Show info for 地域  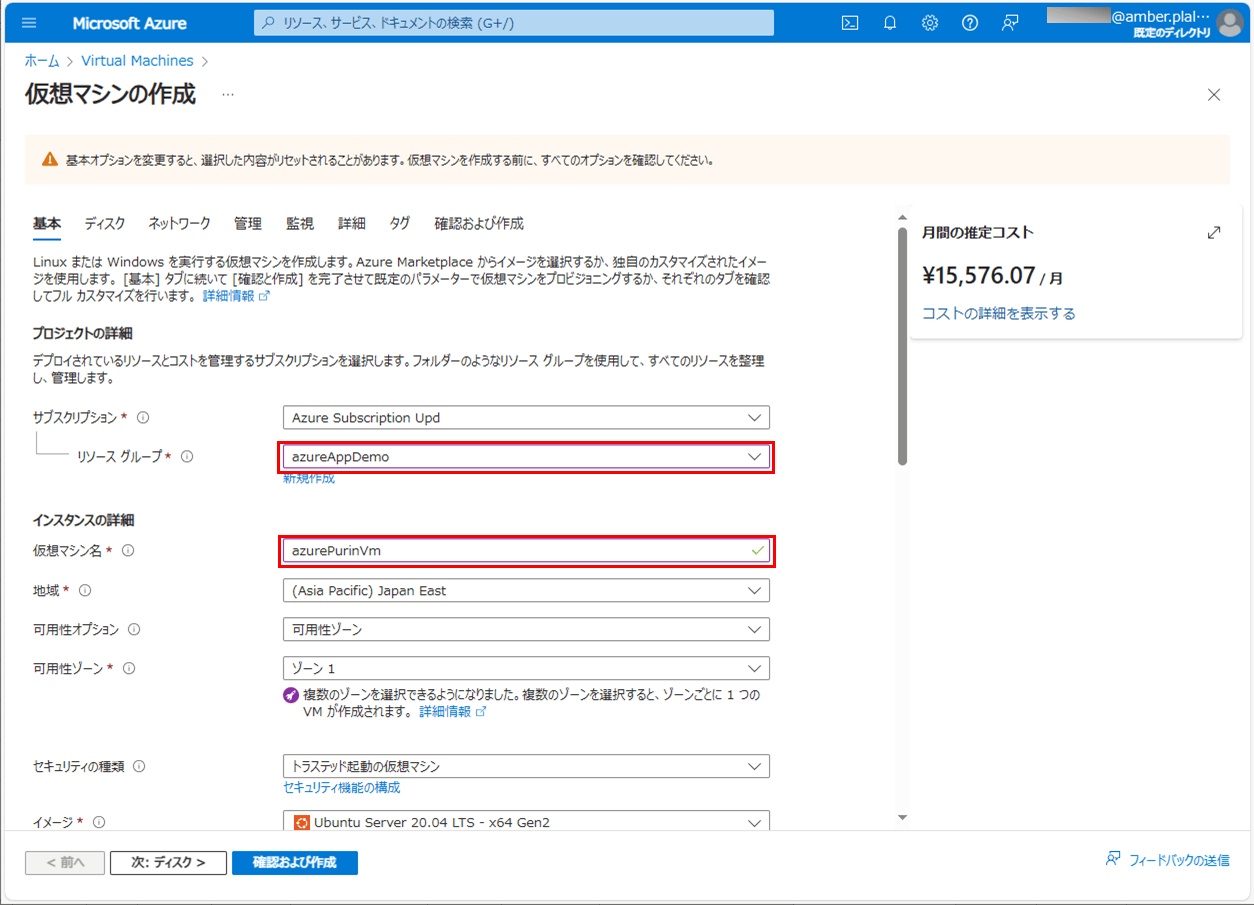[85, 590]
